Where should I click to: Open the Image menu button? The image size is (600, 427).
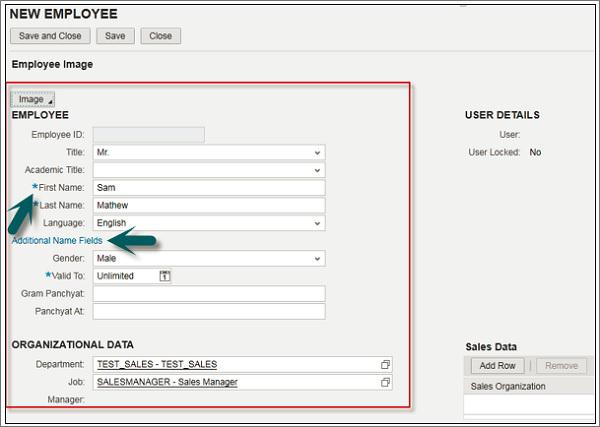33,99
